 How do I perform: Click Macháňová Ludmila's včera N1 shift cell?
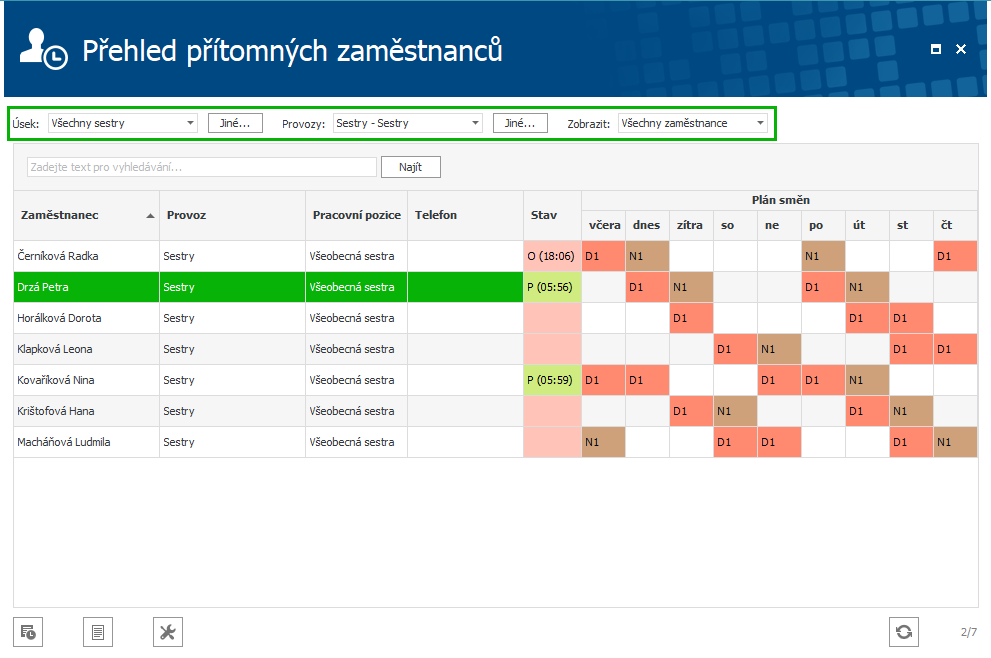click(x=604, y=442)
